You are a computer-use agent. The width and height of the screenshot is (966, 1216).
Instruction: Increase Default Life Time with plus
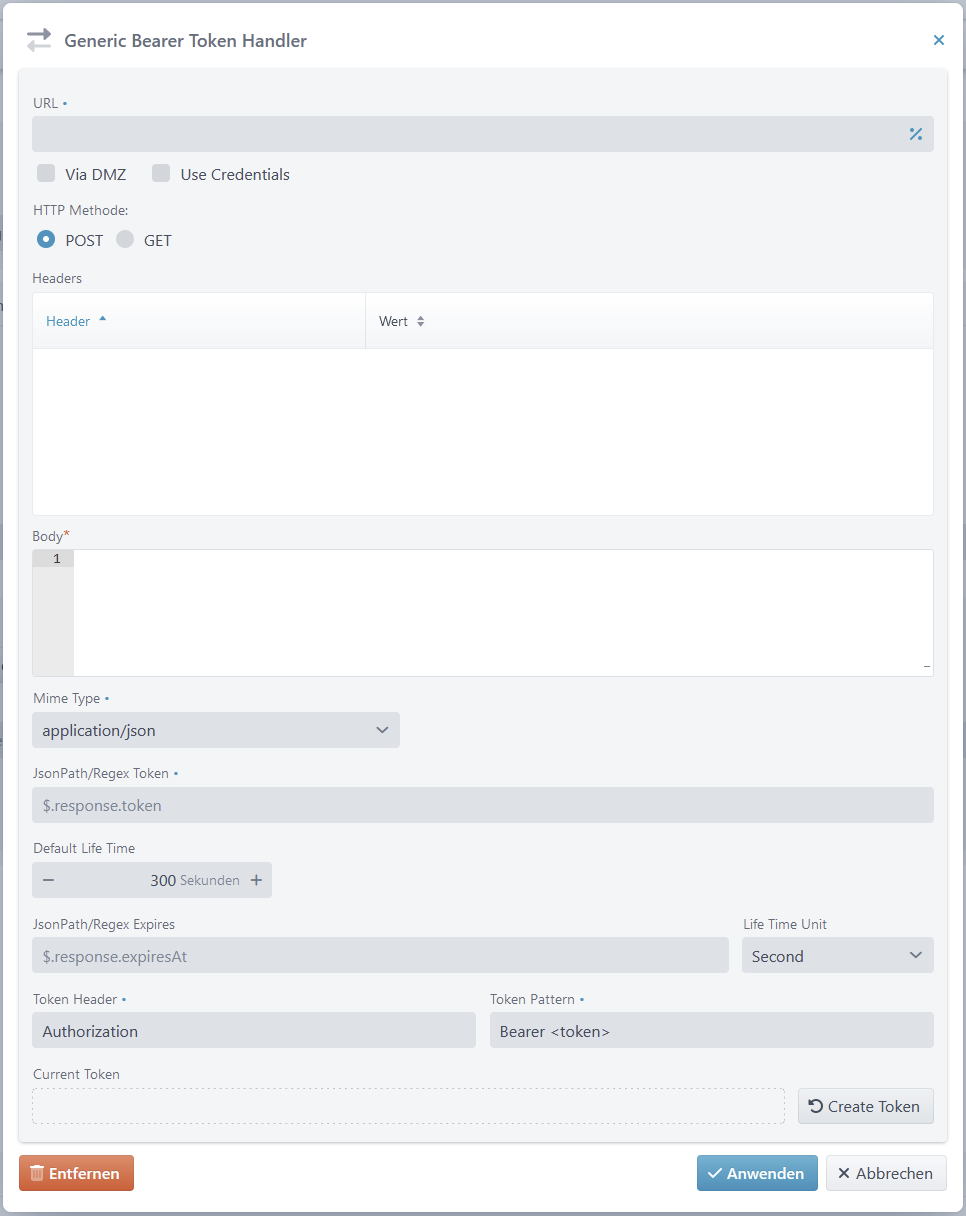[x=256, y=880]
